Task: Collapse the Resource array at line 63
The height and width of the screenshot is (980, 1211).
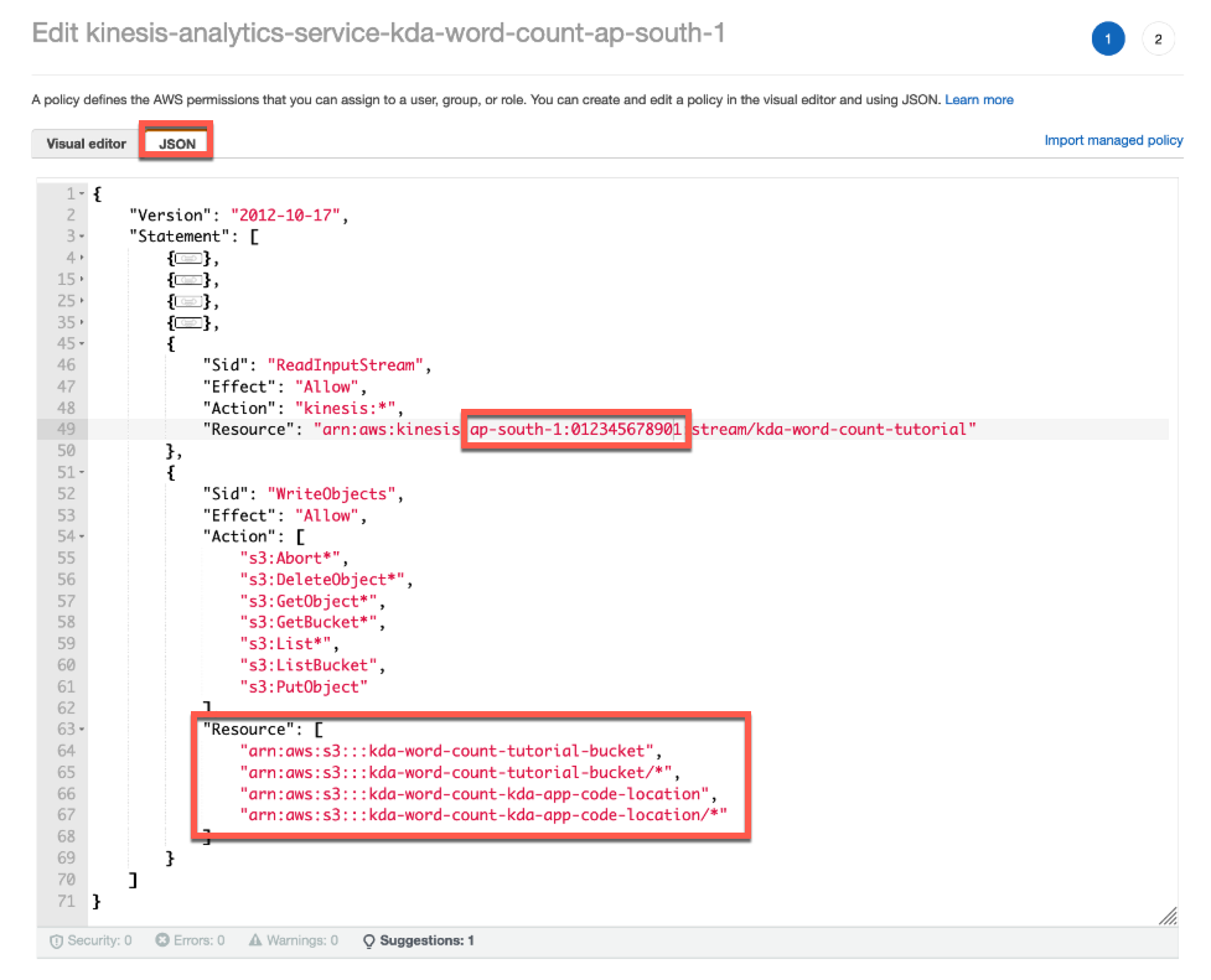Action: 82,730
